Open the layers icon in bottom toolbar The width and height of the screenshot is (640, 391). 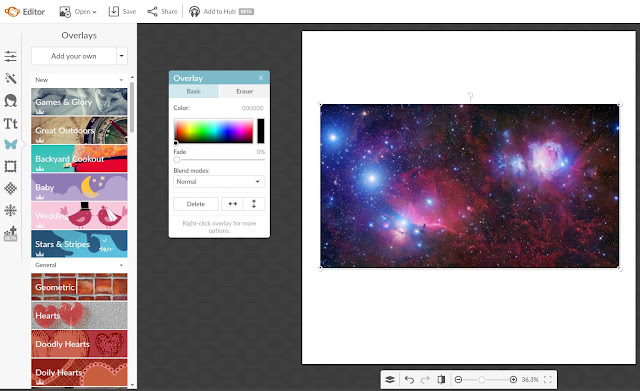(x=390, y=380)
